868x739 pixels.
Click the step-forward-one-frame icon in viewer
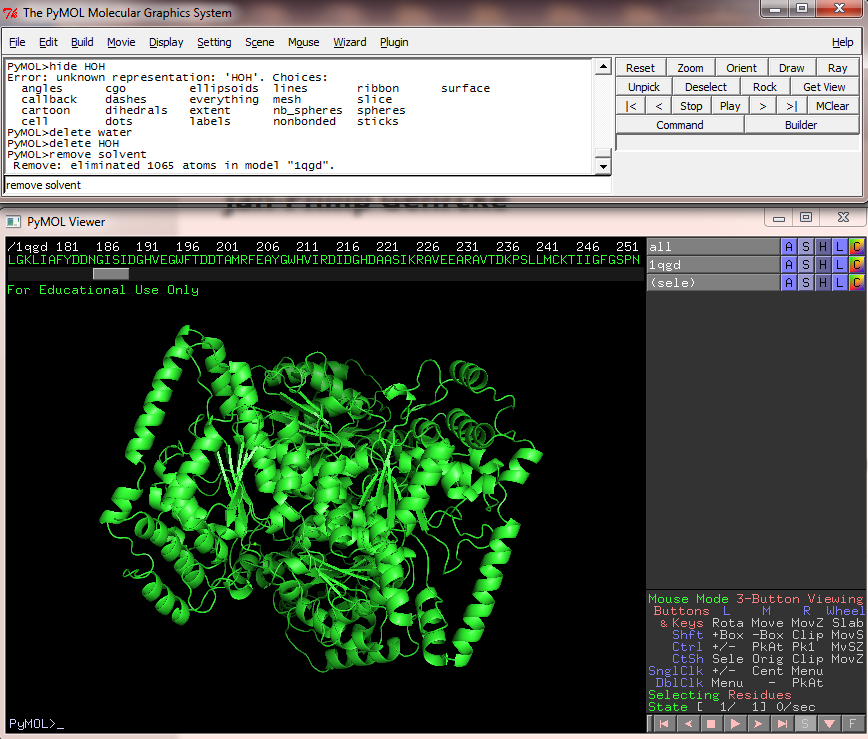tap(758, 724)
